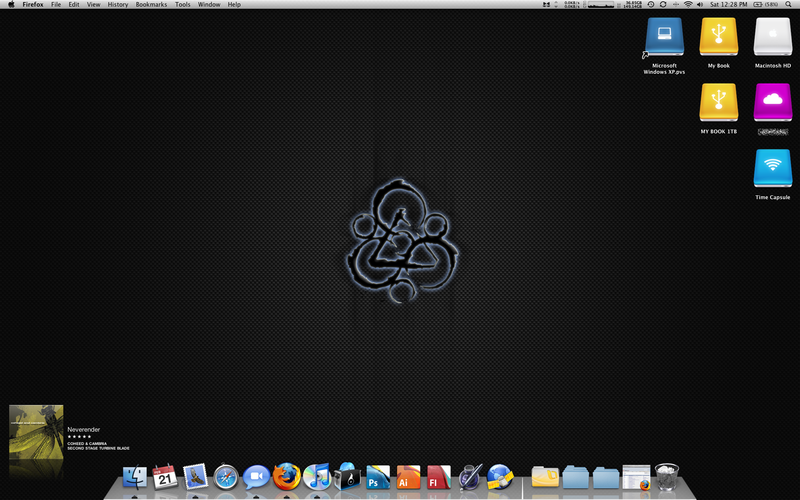This screenshot has height=500, width=800.
Task: Open the Window menu
Action: (x=209, y=4)
